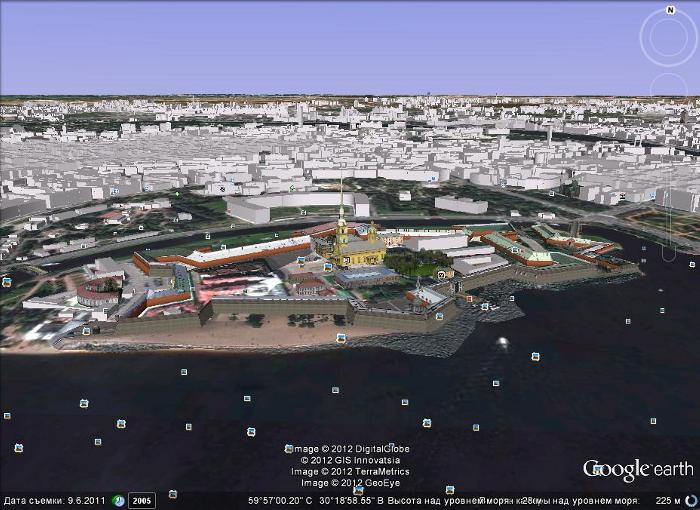This screenshot has height=510, width=700.
Task: Open historical imagery via the clock icon
Action: (x=118, y=500)
